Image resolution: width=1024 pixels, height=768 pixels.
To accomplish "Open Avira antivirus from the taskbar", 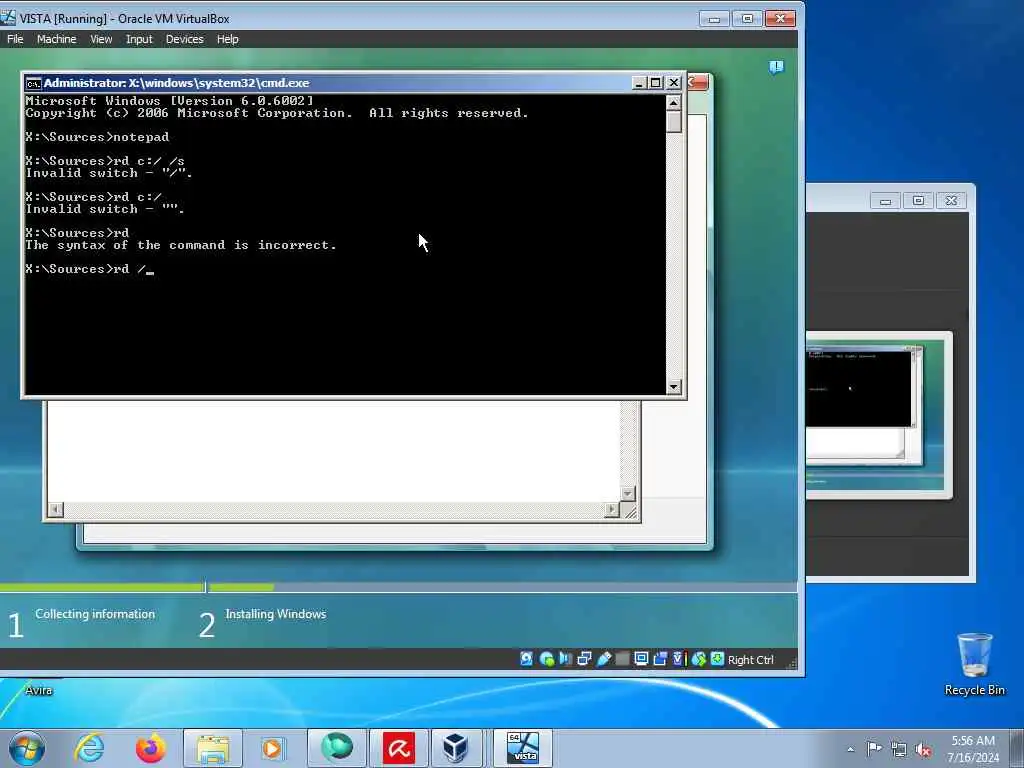I will click(x=398, y=748).
